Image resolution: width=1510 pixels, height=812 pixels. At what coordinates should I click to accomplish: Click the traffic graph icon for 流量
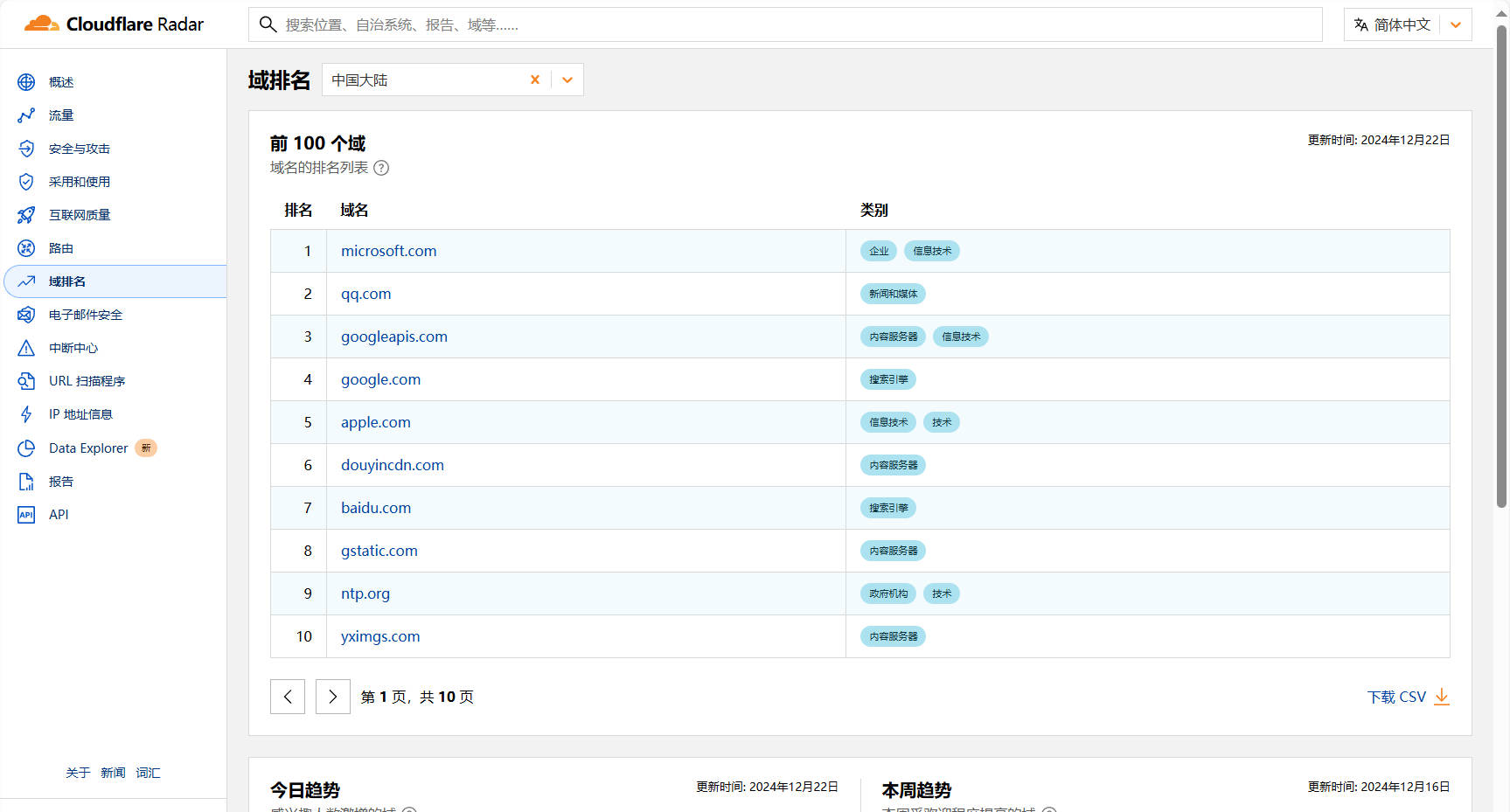pyautogui.click(x=26, y=115)
